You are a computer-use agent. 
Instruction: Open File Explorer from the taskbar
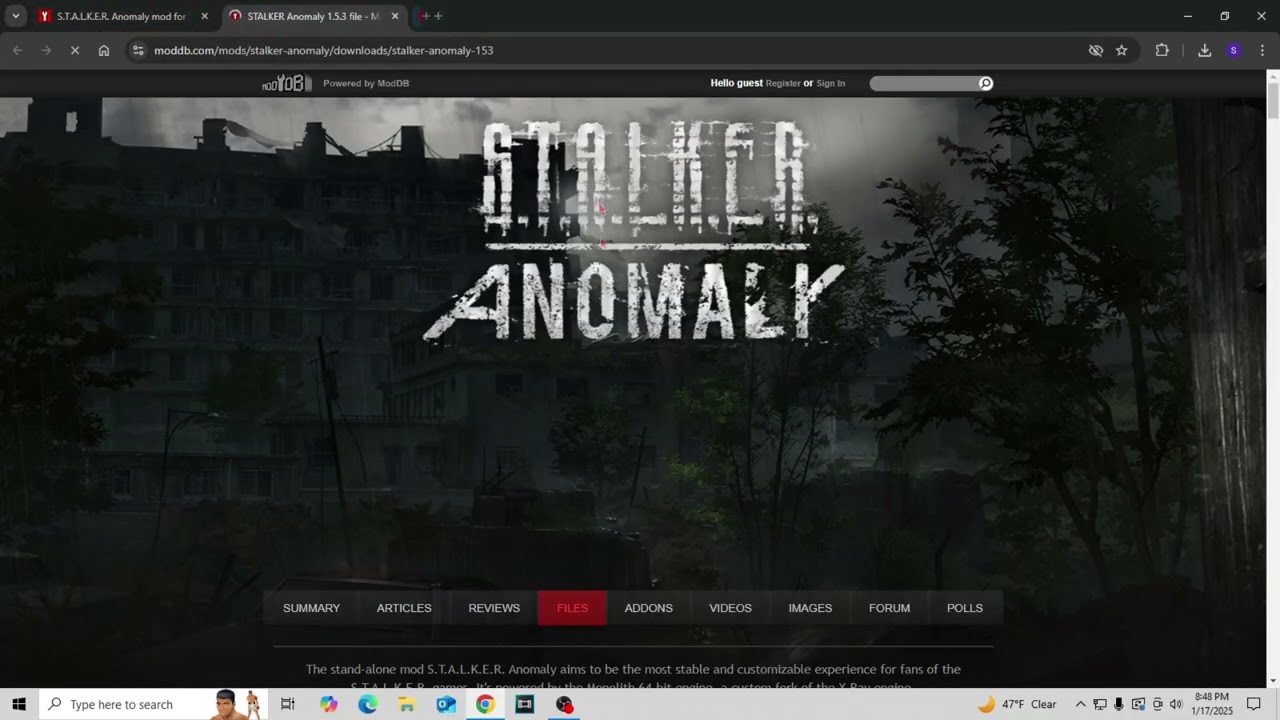point(407,704)
